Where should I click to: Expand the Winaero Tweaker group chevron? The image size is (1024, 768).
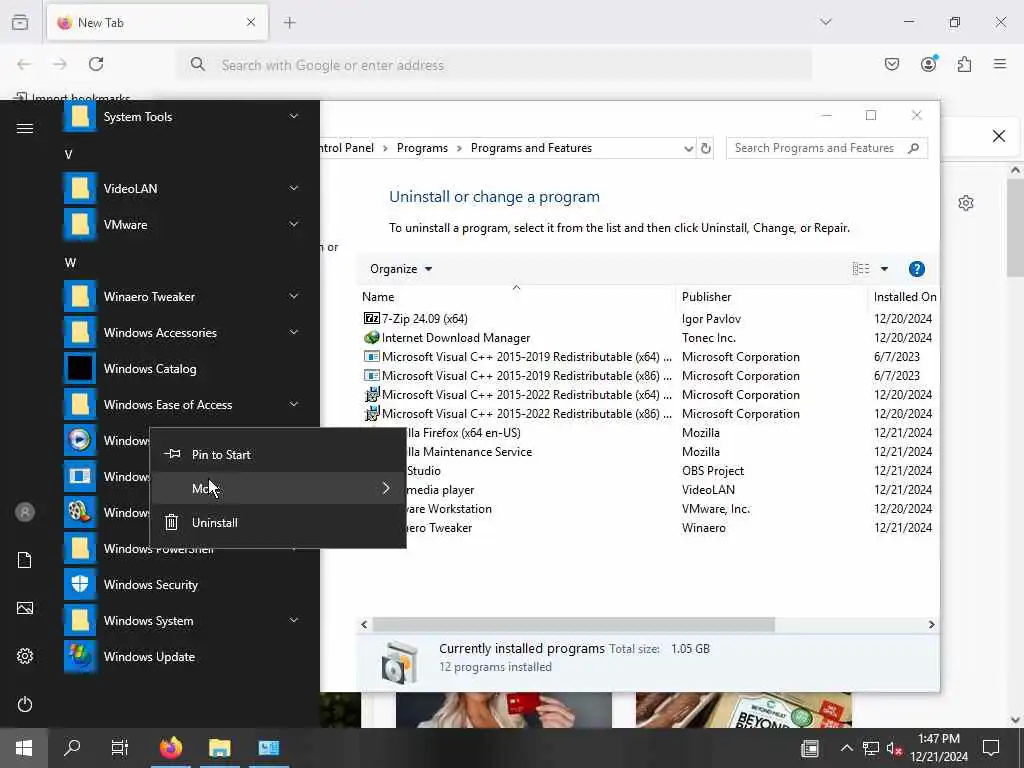pos(294,296)
